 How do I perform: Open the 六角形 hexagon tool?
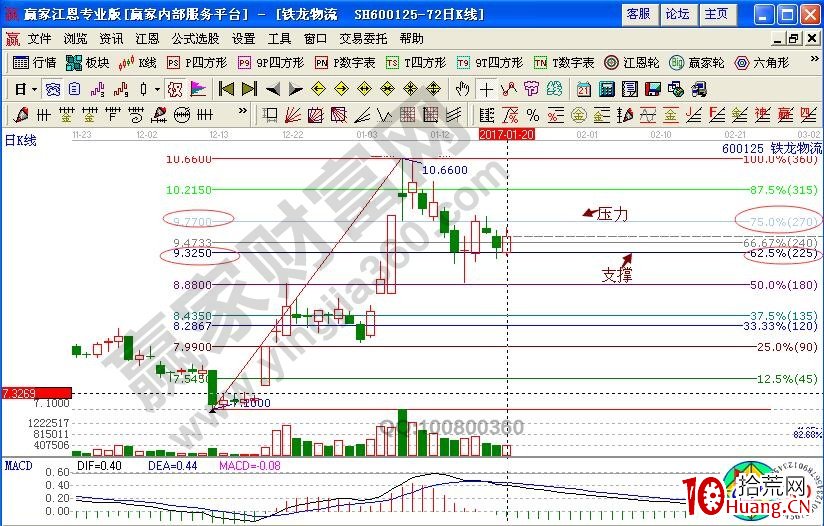762,63
